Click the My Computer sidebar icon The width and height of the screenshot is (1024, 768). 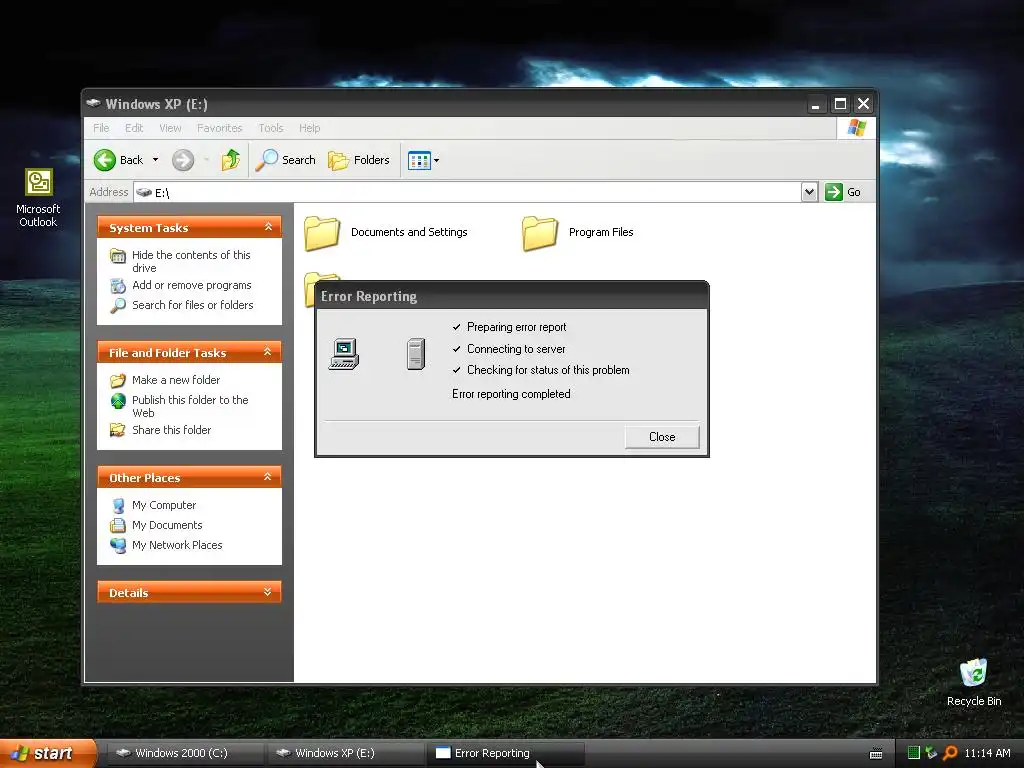pyautogui.click(x=118, y=505)
